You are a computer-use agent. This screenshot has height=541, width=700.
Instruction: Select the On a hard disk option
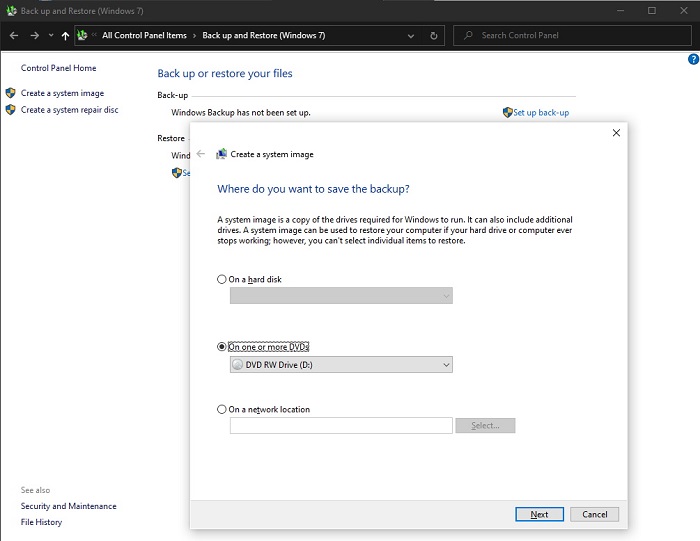(x=222, y=279)
